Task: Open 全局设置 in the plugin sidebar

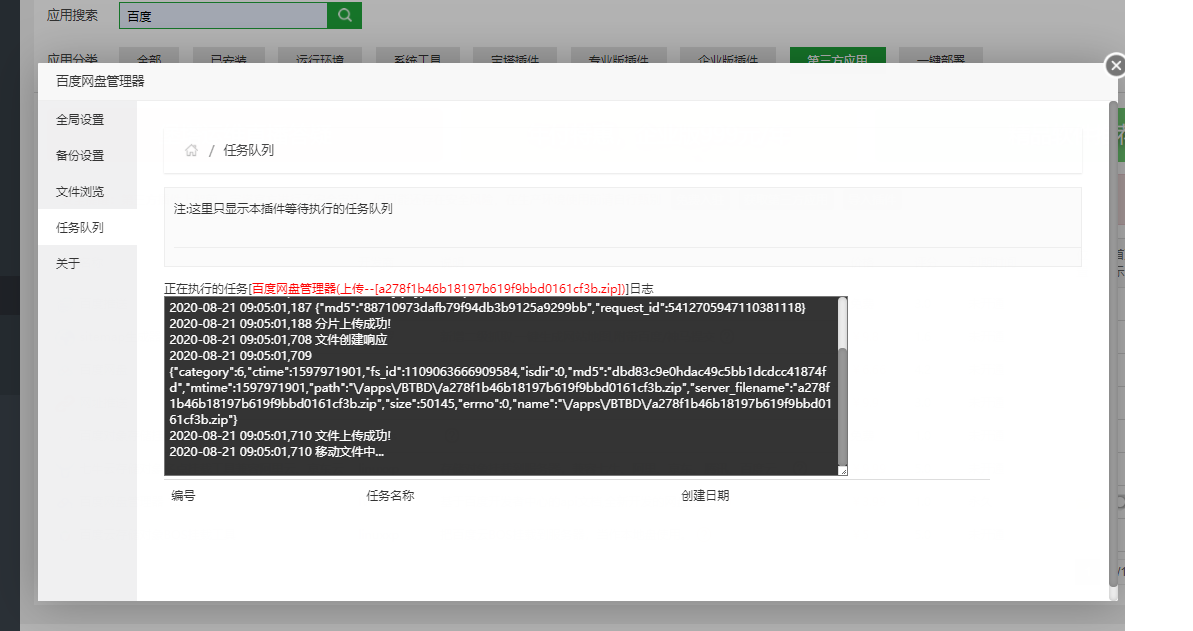Action: tap(87, 120)
